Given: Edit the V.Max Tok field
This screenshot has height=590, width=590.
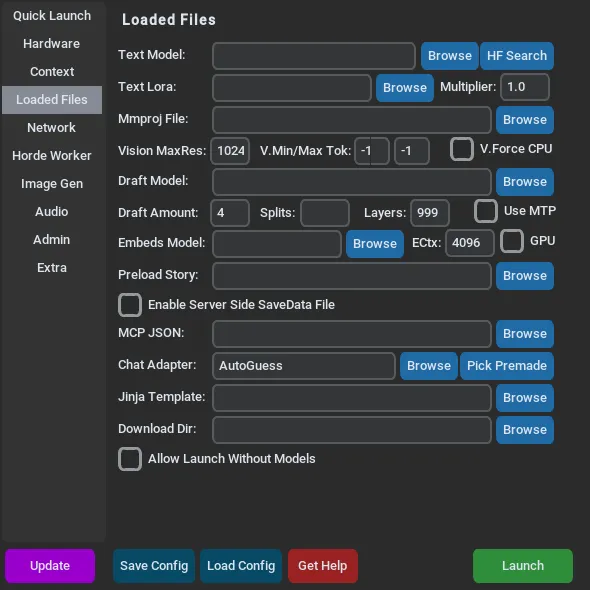Looking at the screenshot, I should [x=412, y=151].
